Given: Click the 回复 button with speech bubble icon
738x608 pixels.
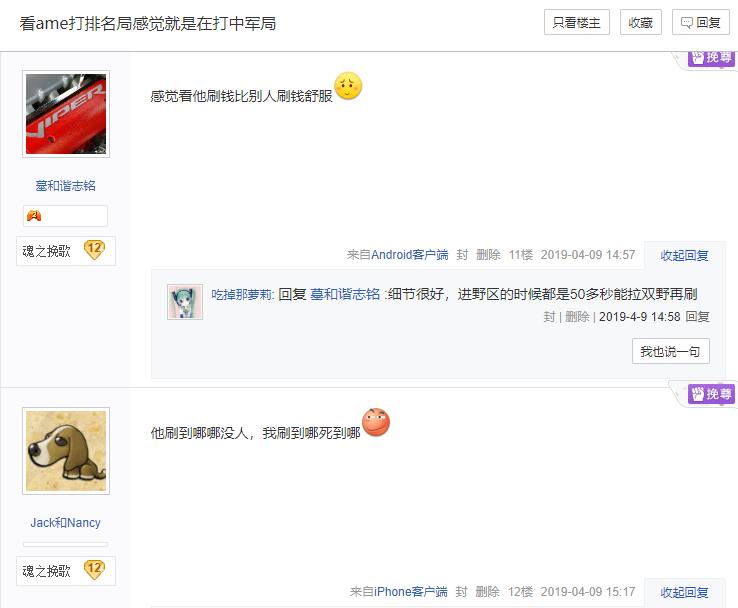Looking at the screenshot, I should click(701, 22).
